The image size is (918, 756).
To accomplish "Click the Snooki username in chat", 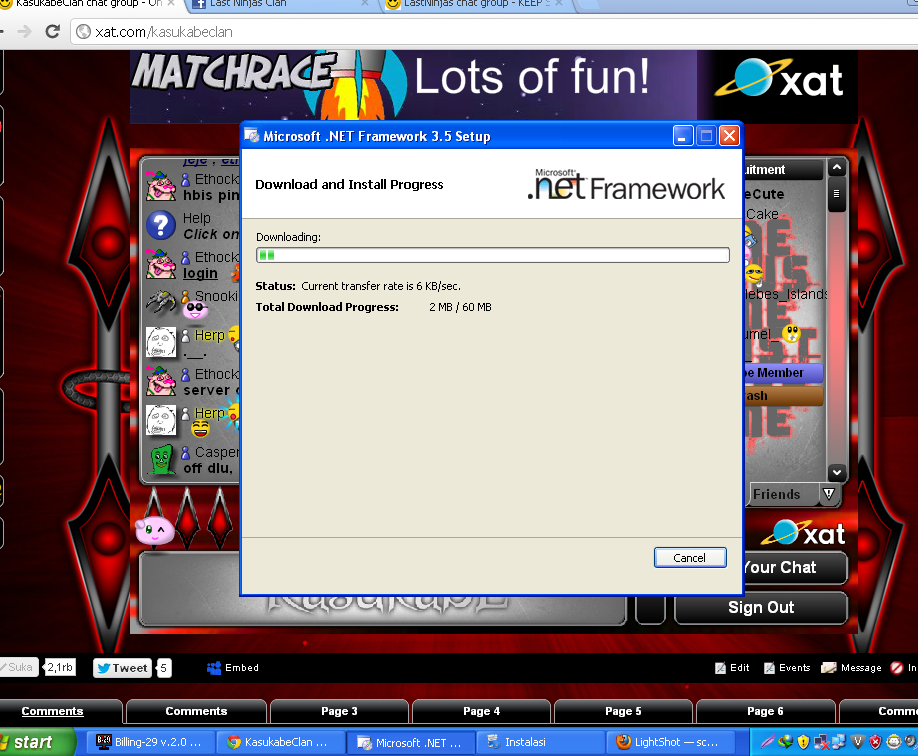I will point(216,296).
